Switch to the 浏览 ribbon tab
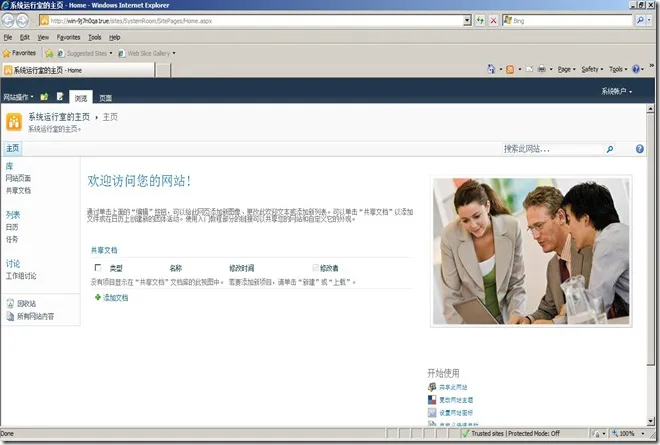 point(81,98)
